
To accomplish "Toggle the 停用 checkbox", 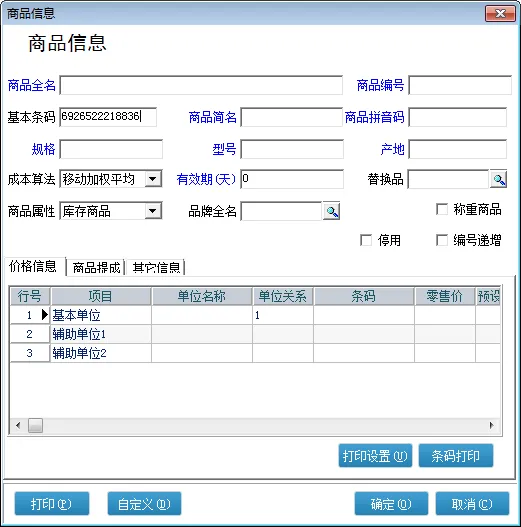I will tap(366, 240).
